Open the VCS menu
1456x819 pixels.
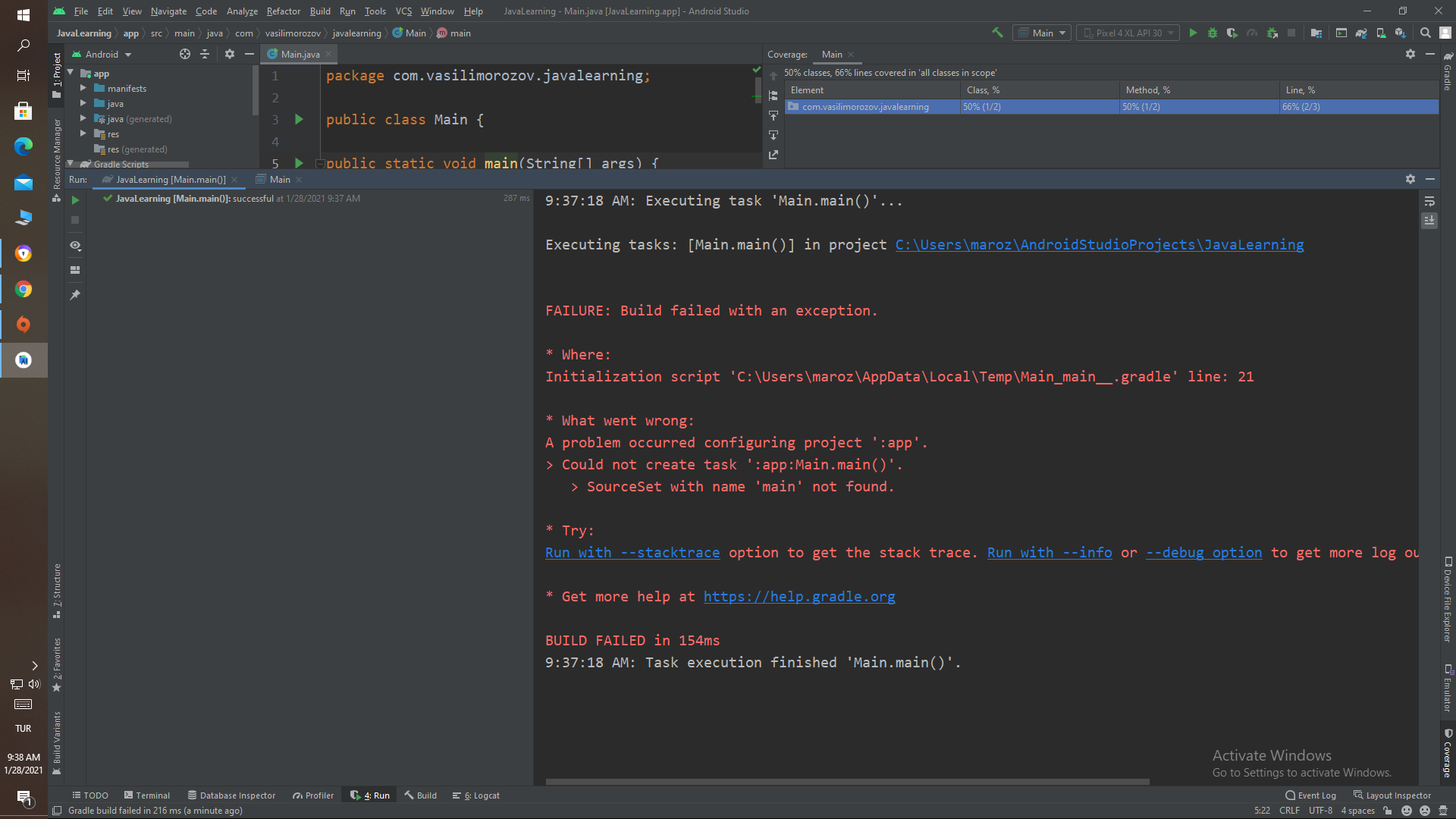click(x=403, y=11)
